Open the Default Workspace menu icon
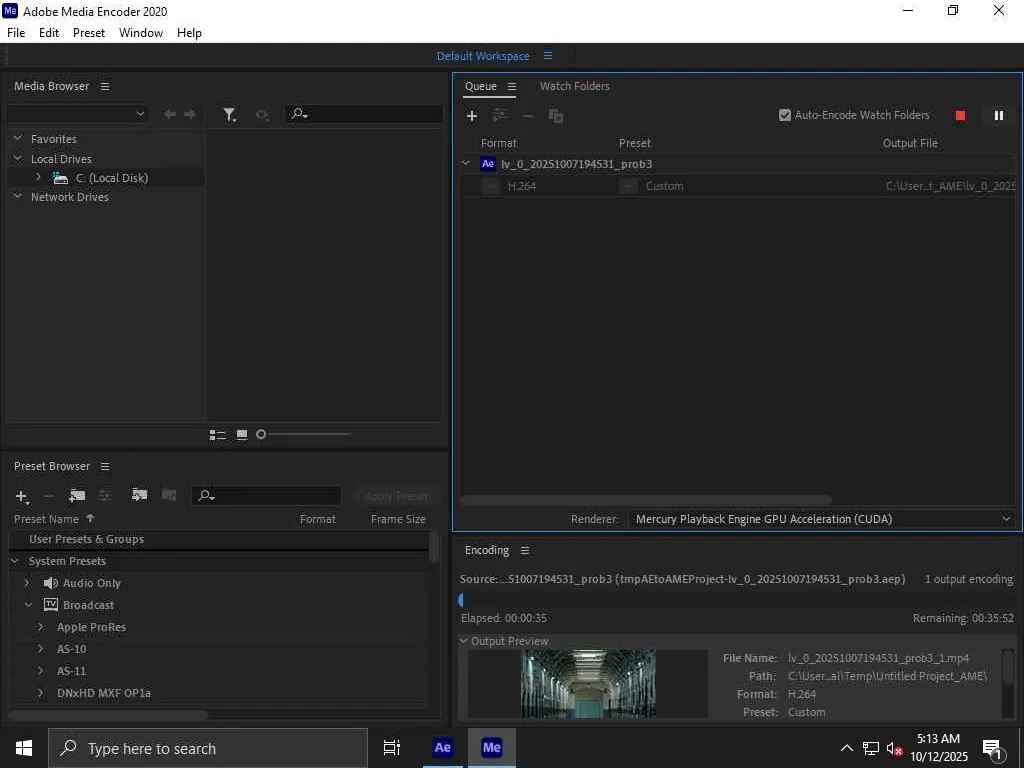This screenshot has width=1024, height=768. coord(548,56)
